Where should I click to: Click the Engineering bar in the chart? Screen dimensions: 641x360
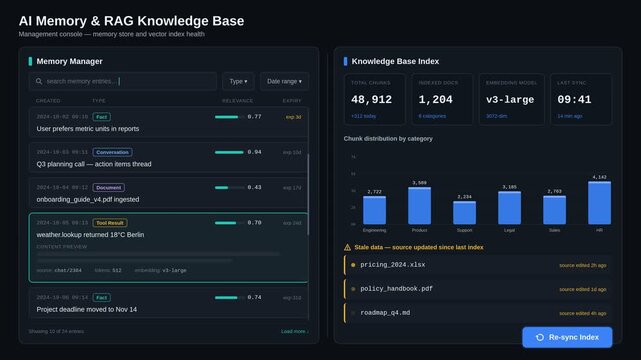tap(374, 210)
